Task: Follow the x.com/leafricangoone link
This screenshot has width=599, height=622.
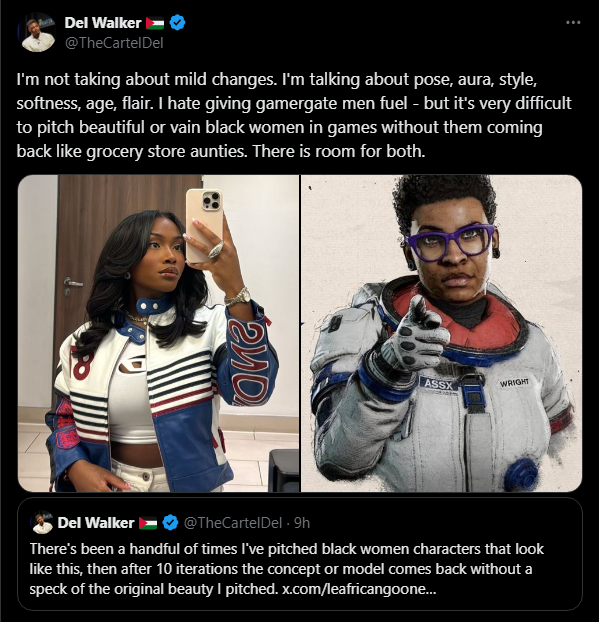Action: pos(359,589)
